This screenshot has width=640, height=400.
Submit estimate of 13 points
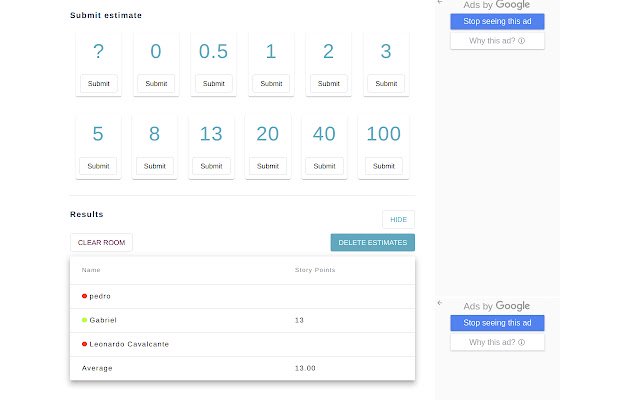point(211,166)
